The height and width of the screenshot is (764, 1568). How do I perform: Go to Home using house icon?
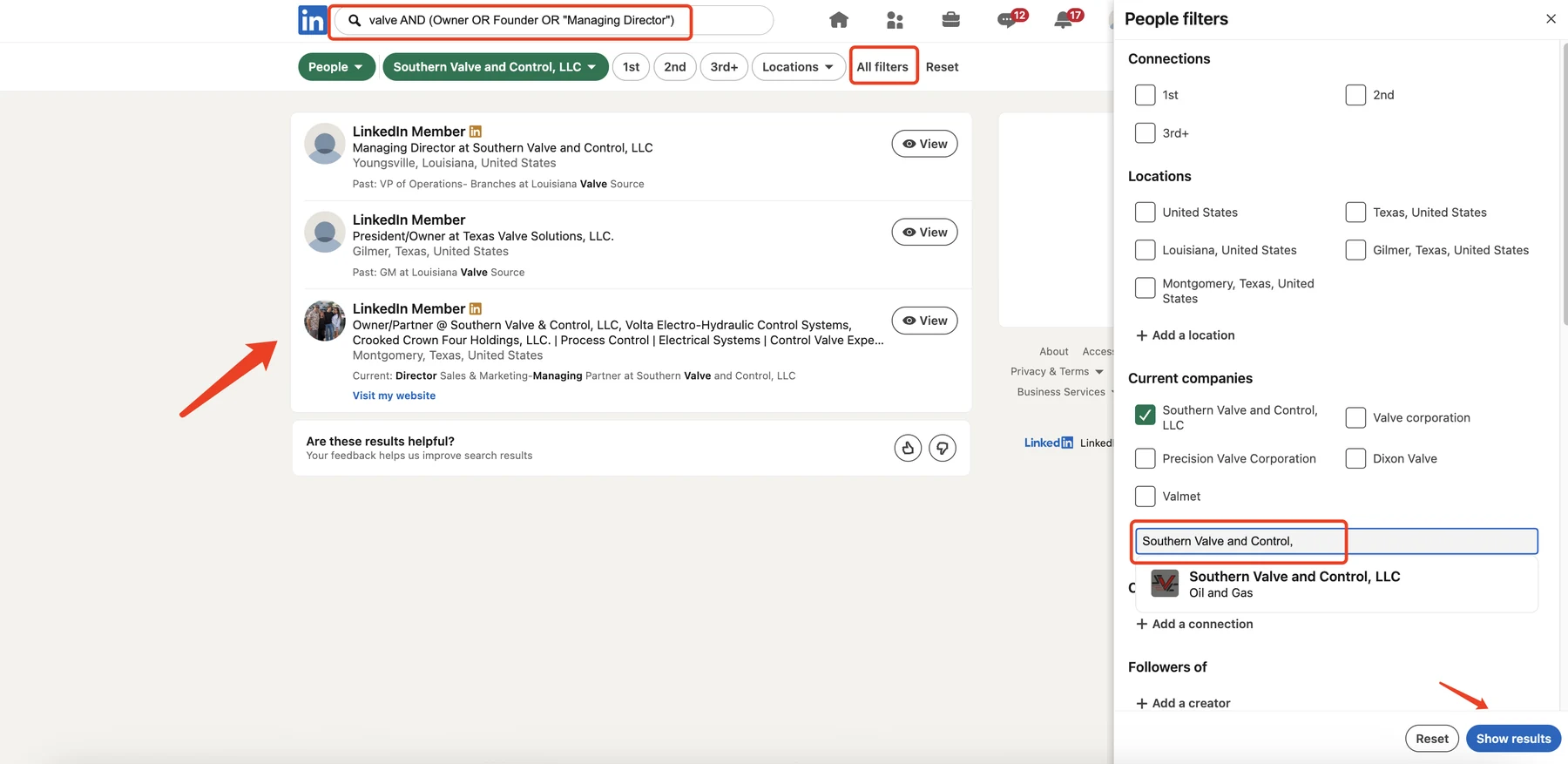coord(839,20)
